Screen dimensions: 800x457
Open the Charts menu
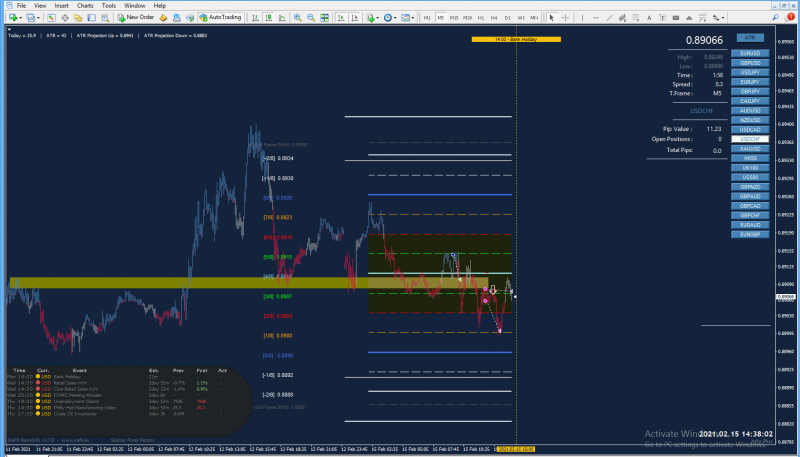coord(85,6)
